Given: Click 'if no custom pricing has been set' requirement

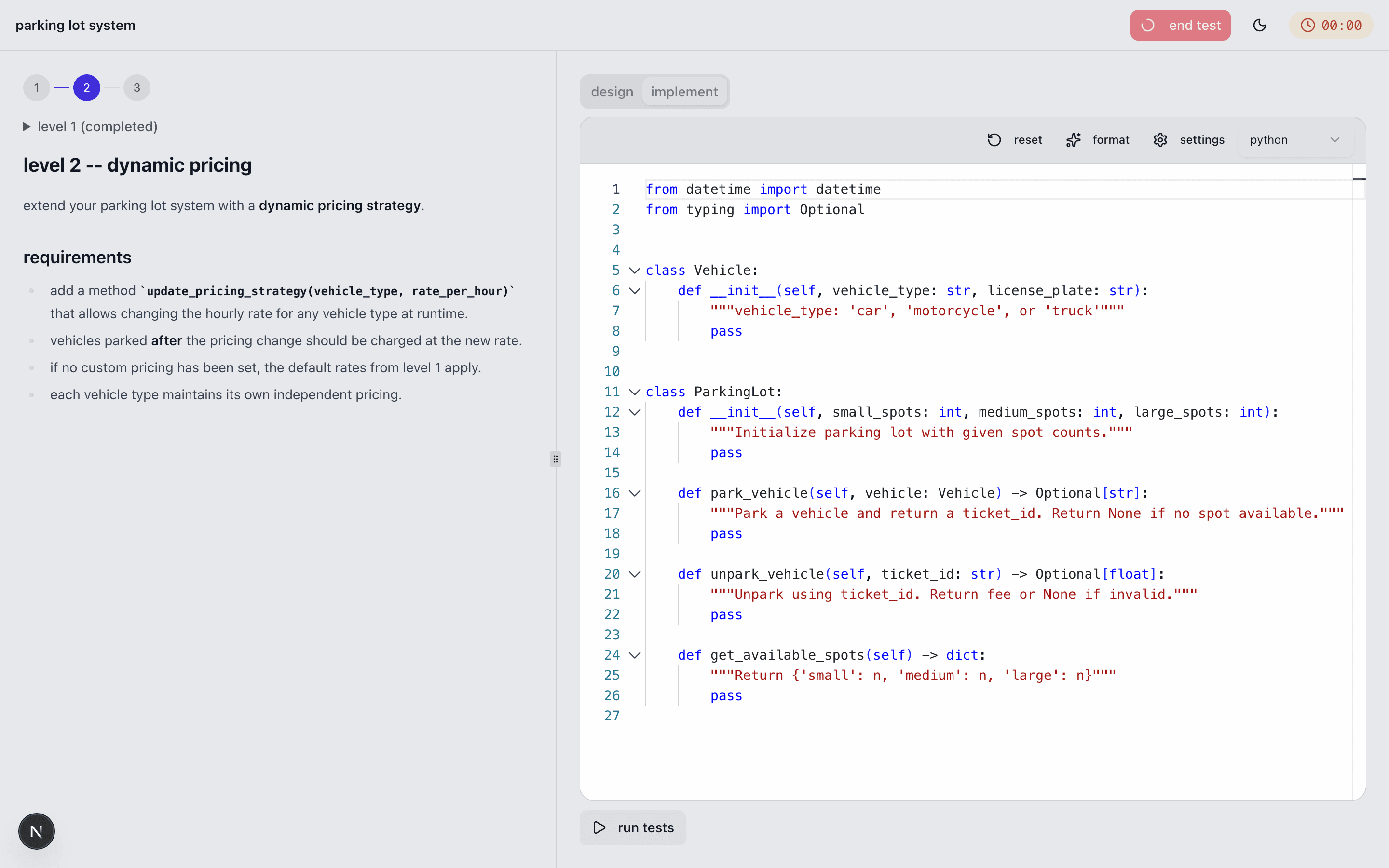Looking at the screenshot, I should (x=265, y=368).
